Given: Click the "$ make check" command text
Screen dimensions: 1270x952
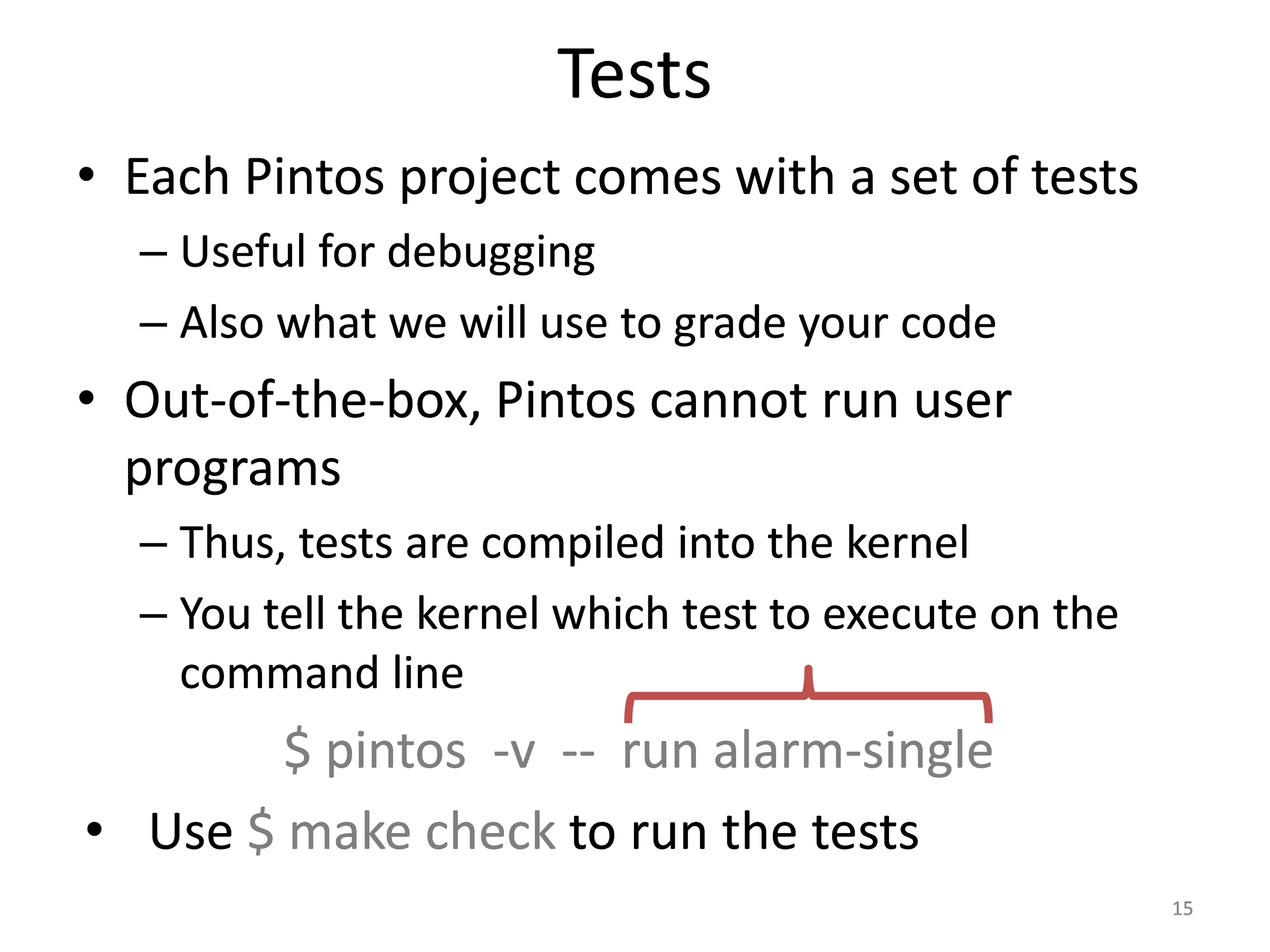Looking at the screenshot, I should tap(401, 832).
